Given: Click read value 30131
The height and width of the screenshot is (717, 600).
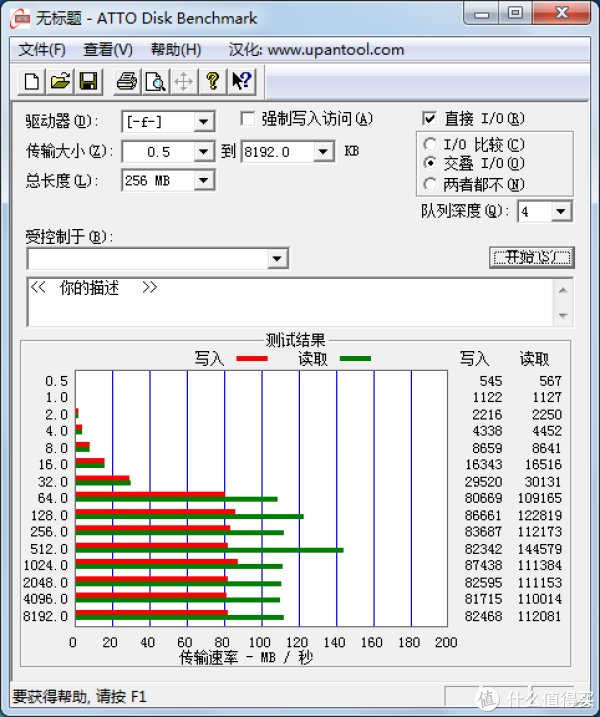Looking at the screenshot, I should (543, 482).
